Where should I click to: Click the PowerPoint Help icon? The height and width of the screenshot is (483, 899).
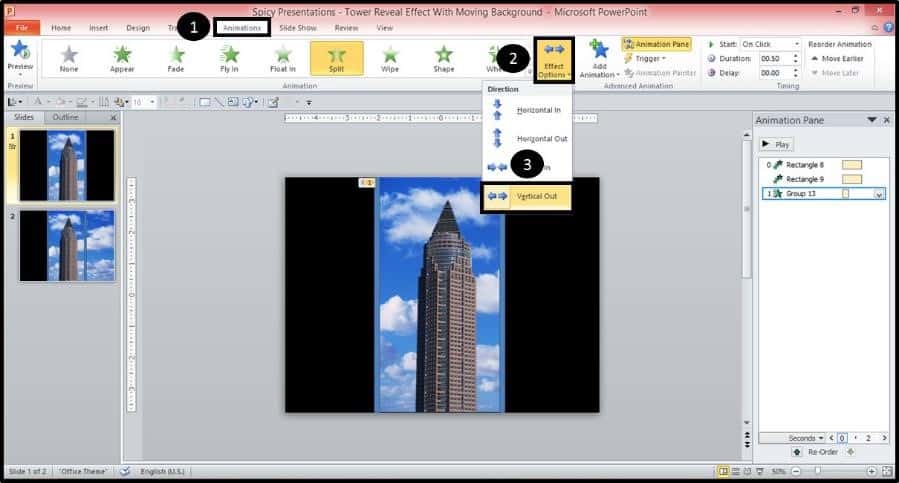[889, 28]
